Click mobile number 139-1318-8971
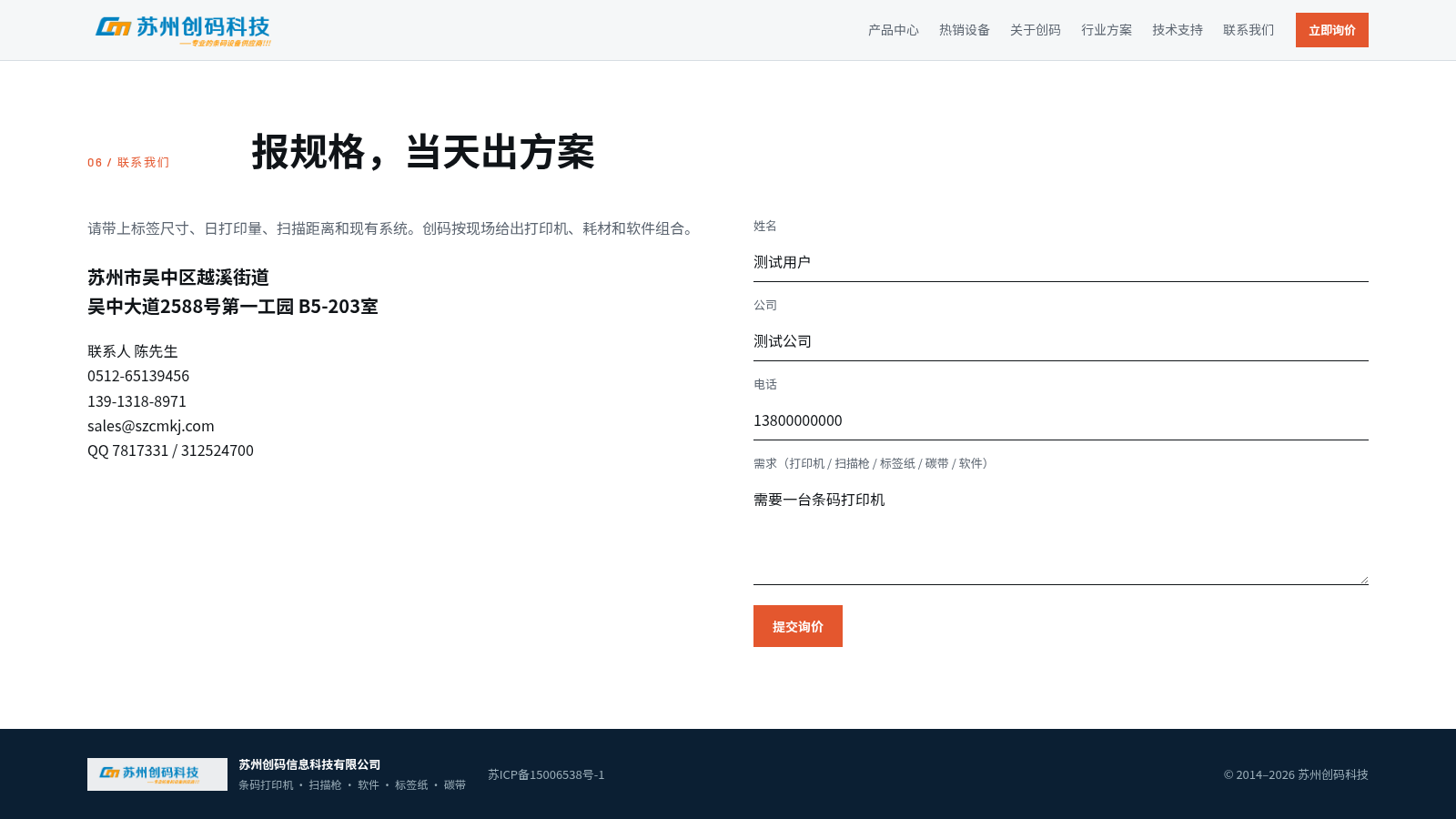 point(136,401)
